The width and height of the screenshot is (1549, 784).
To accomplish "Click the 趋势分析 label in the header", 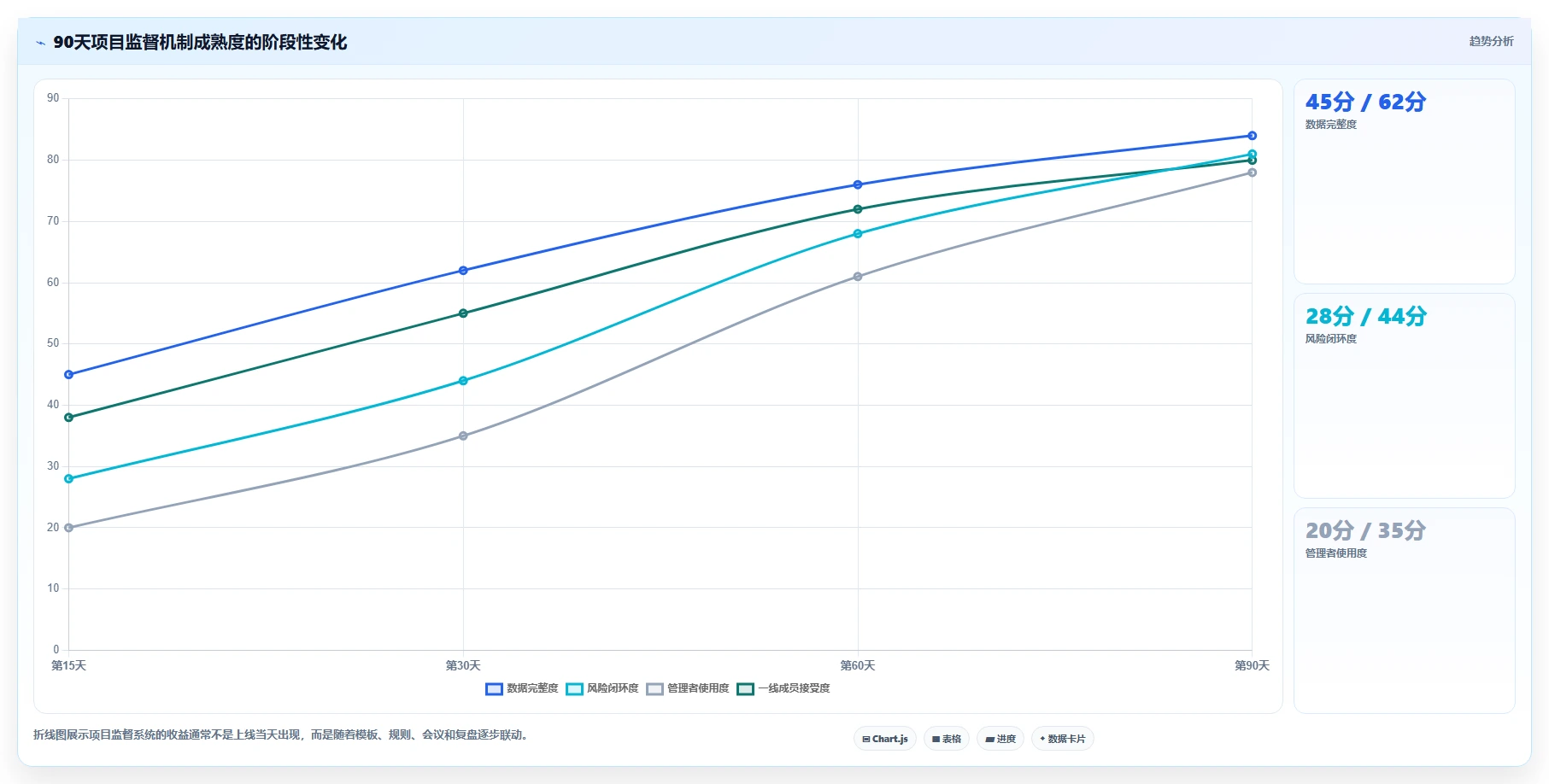I will 1491,41.
